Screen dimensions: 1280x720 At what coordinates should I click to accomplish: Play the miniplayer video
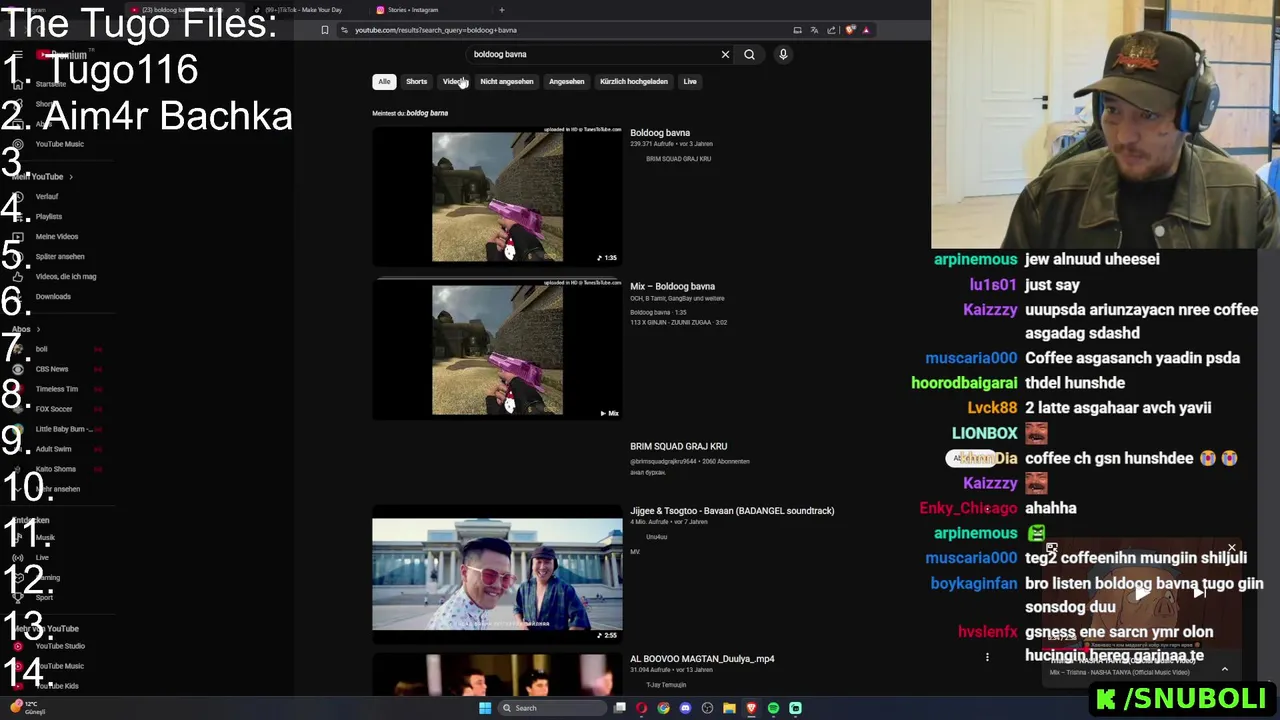pyautogui.click(x=1142, y=593)
